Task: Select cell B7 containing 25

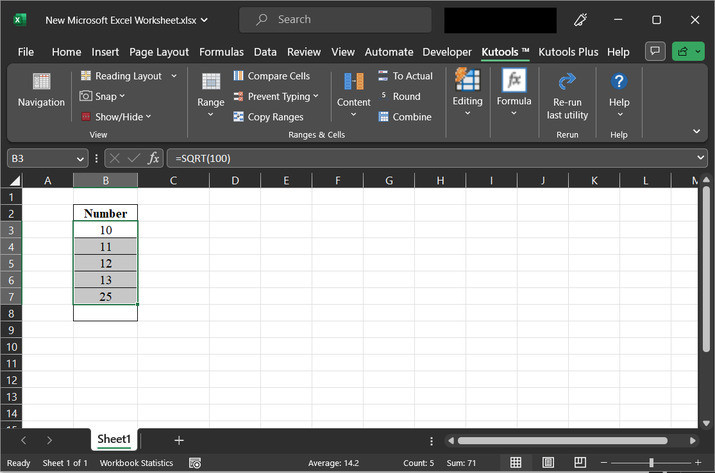Action: (105, 296)
